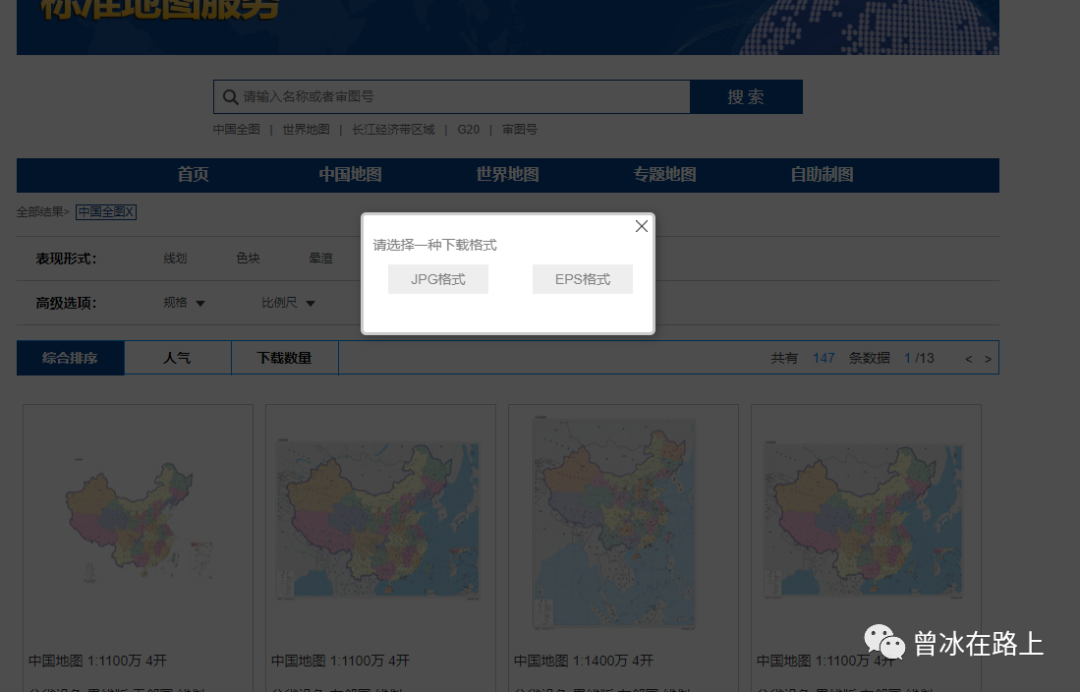Viewport: 1080px width, 692px height.
Task: Click the left pagination arrow
Action: click(x=966, y=357)
